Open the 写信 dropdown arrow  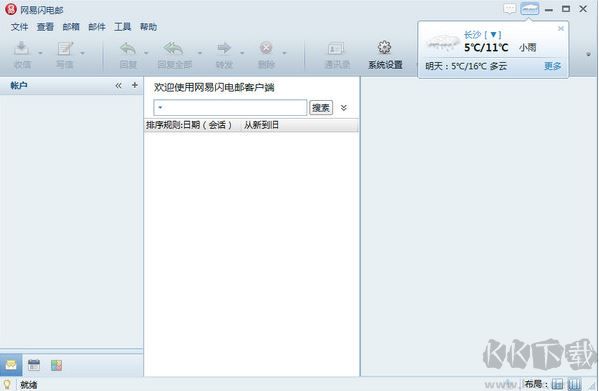83,53
